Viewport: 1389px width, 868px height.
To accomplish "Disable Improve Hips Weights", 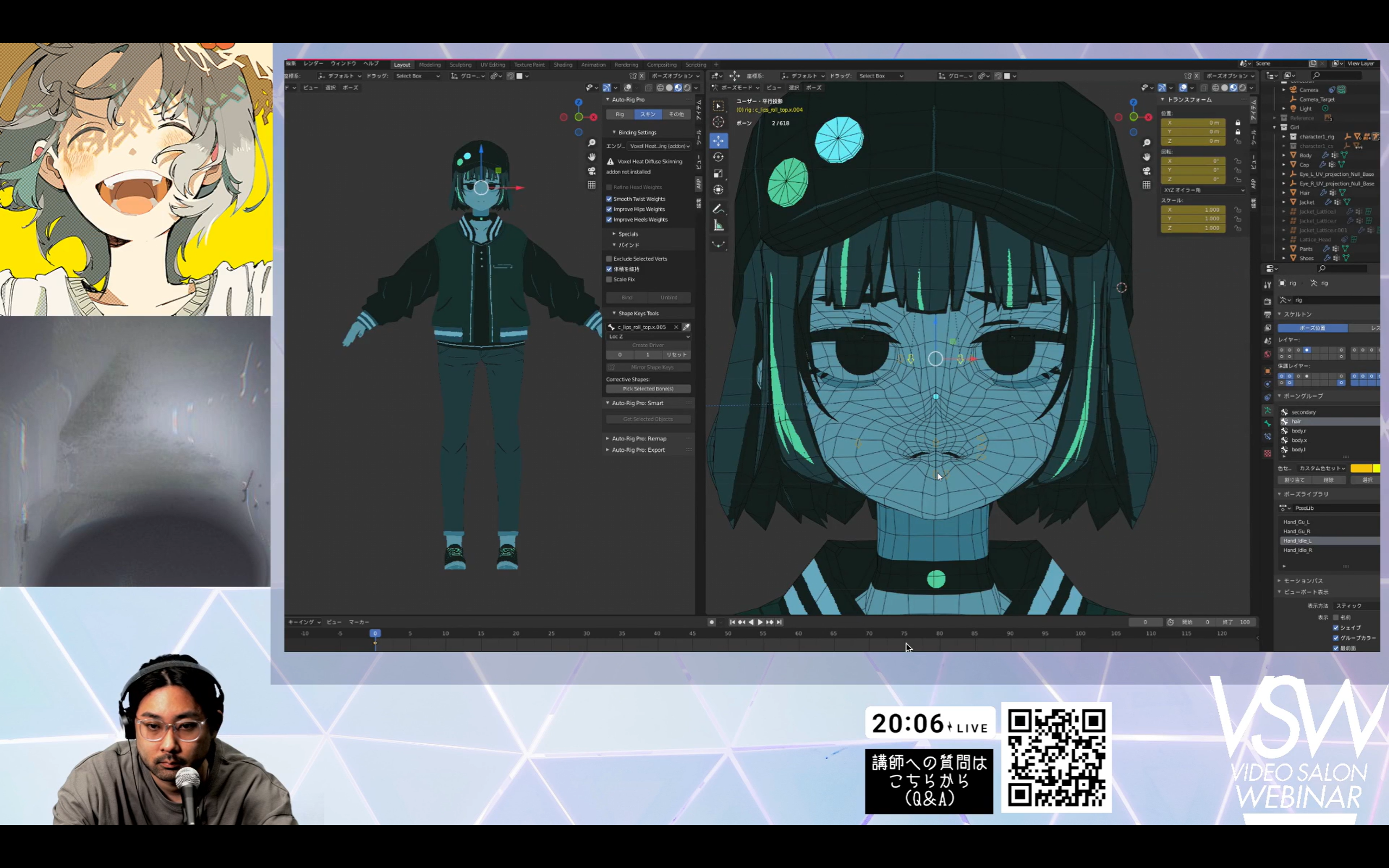I will (x=609, y=209).
